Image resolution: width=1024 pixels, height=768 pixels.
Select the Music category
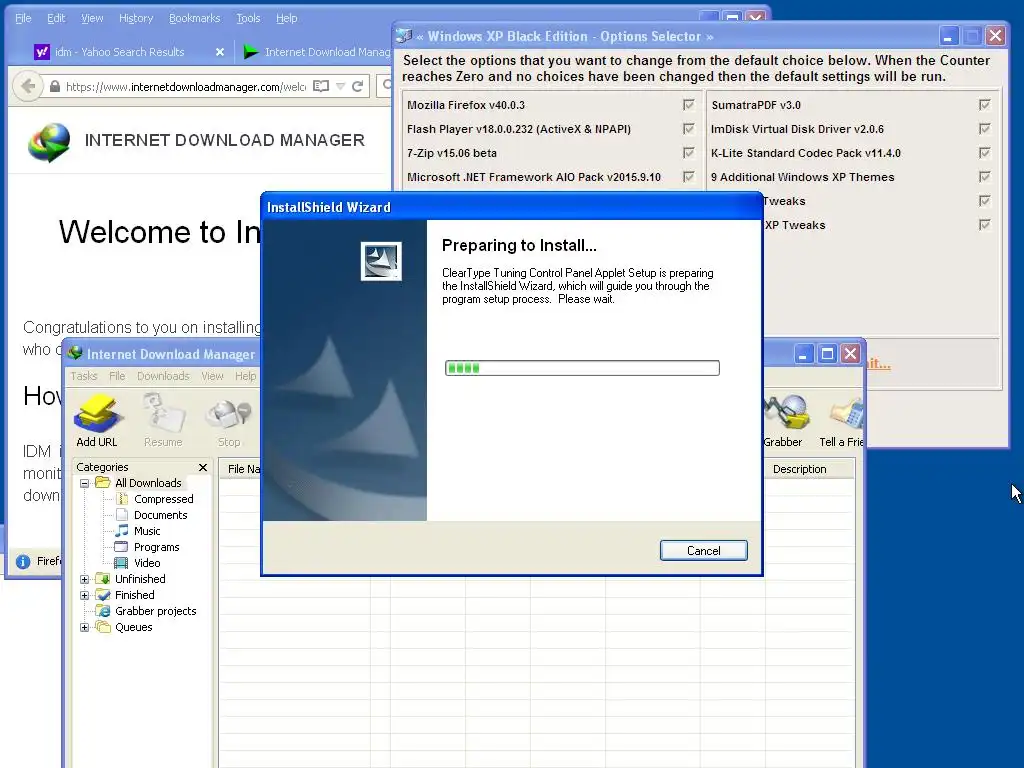tap(147, 531)
